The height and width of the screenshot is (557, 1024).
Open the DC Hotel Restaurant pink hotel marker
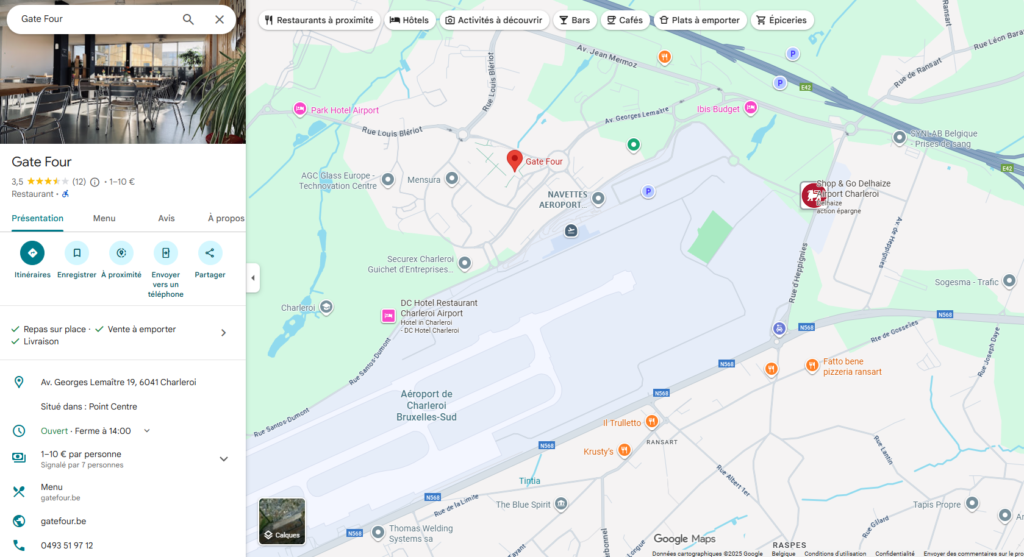[388, 316]
